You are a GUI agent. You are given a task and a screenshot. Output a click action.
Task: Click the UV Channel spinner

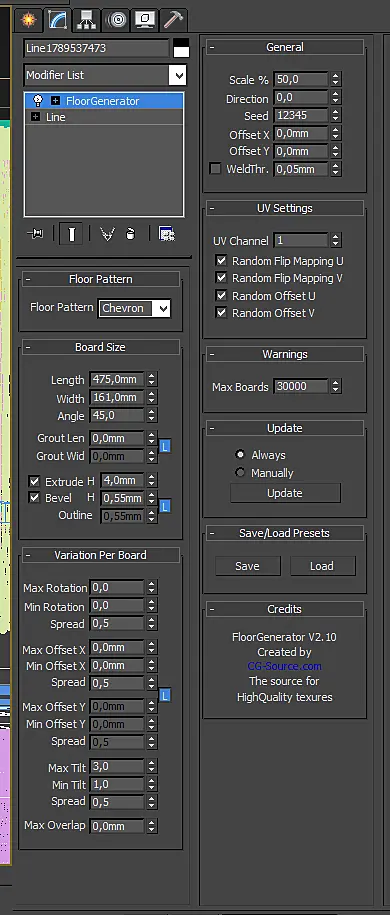pos(335,240)
